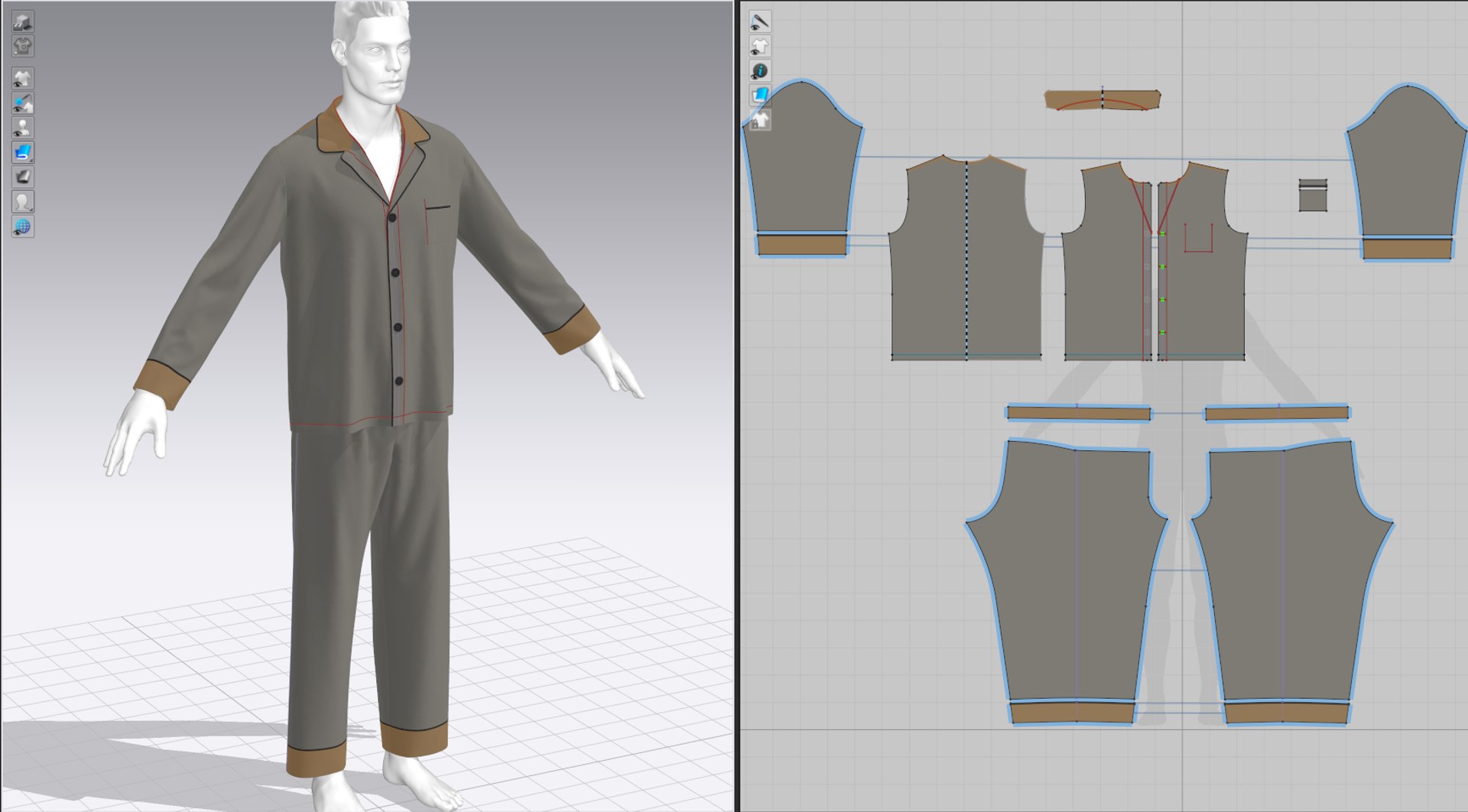Image resolution: width=1468 pixels, height=812 pixels.
Task: Toggle show patterns in the 2D window
Action: pos(759,46)
